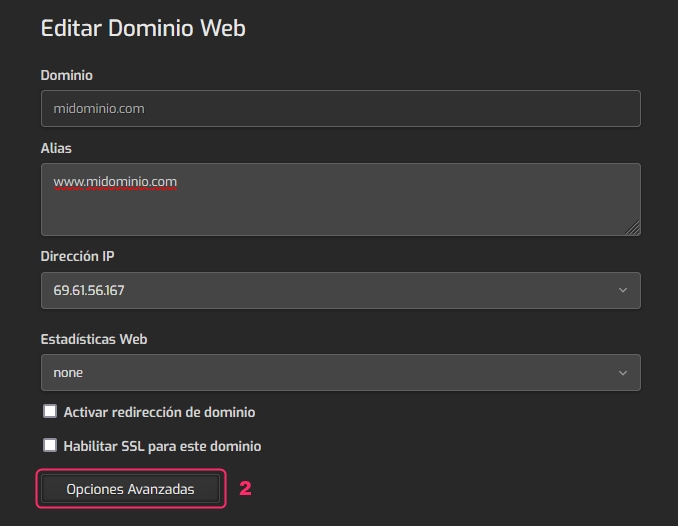Click the Alias textarea resize handle
Image resolution: width=678 pixels, height=526 pixels.
[x=633, y=229]
